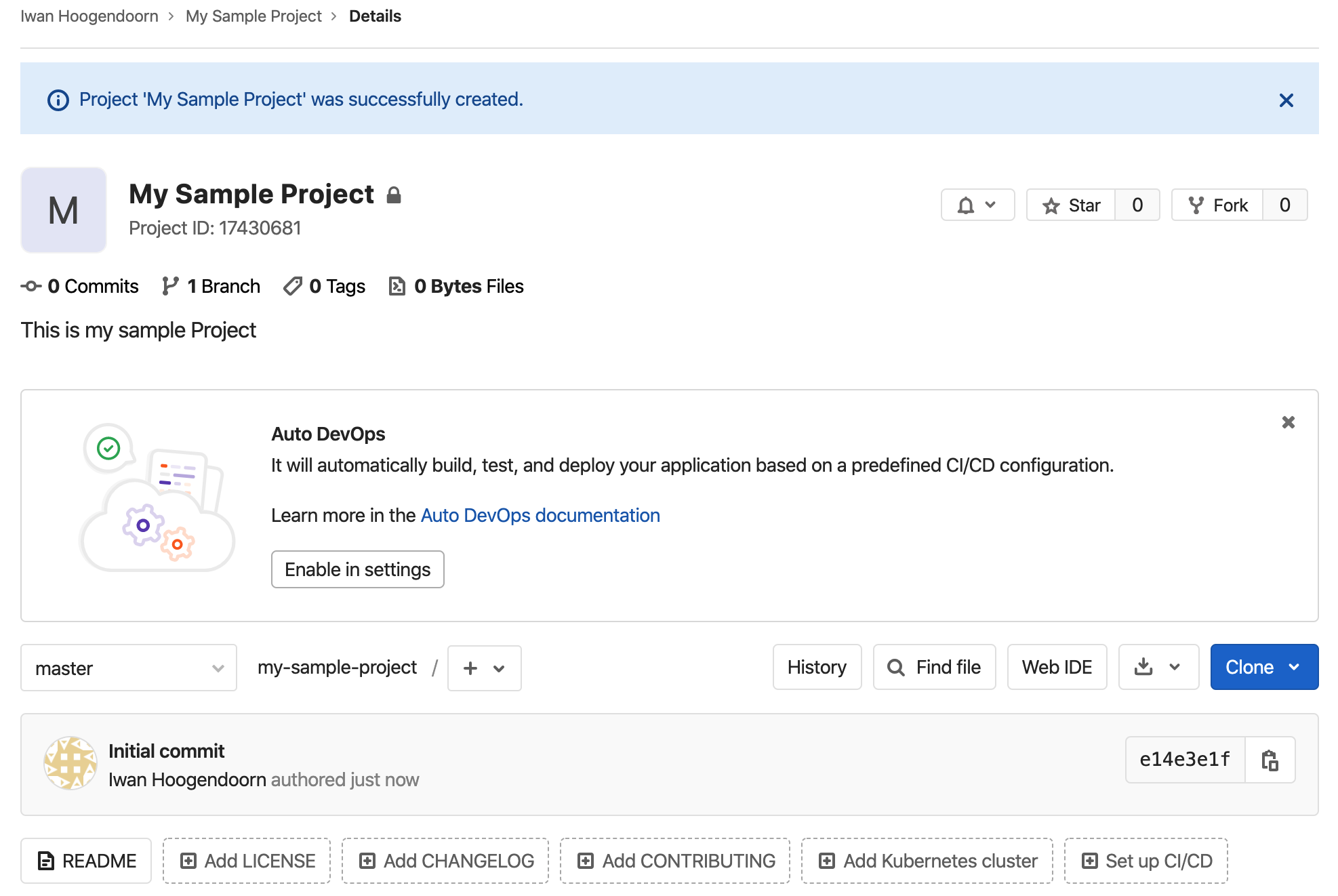Open the Auto DevOps documentation link
The image size is (1338, 896).
coord(540,515)
